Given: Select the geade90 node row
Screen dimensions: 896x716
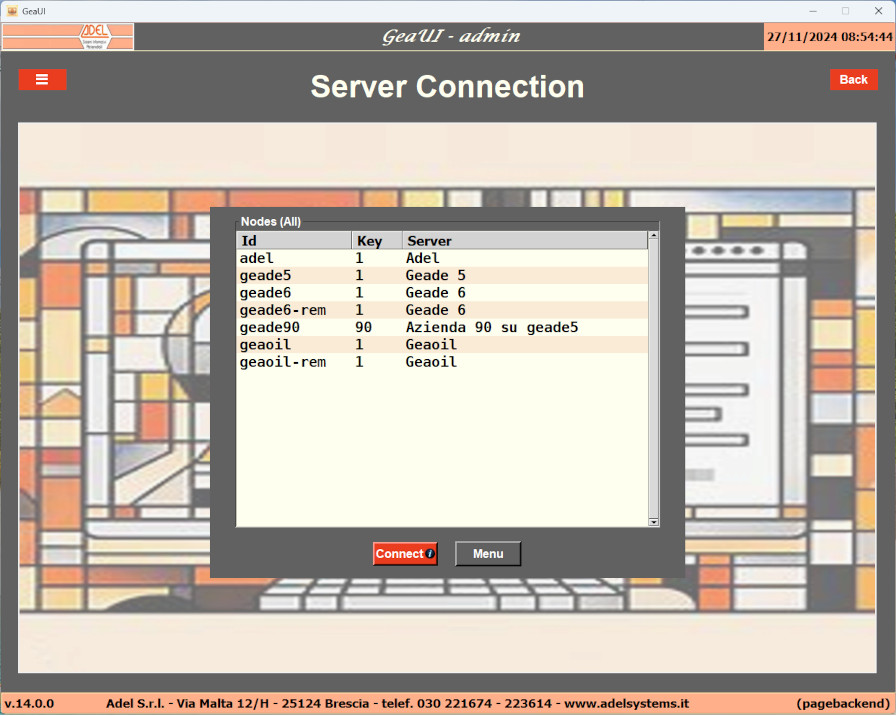Looking at the screenshot, I should click(x=442, y=327).
